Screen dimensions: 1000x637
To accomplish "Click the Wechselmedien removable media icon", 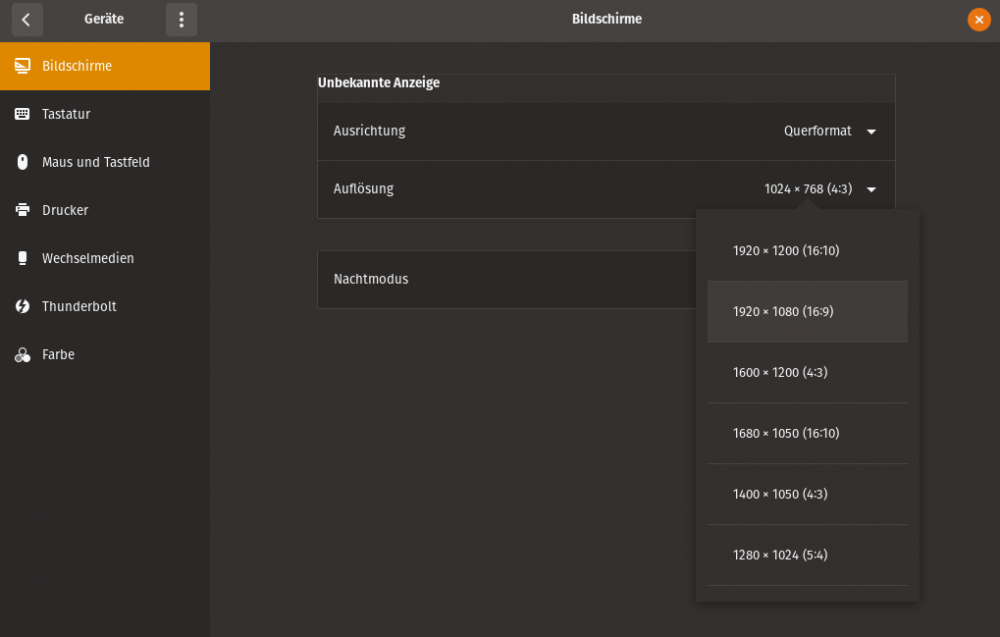I will pyautogui.click(x=22, y=258).
